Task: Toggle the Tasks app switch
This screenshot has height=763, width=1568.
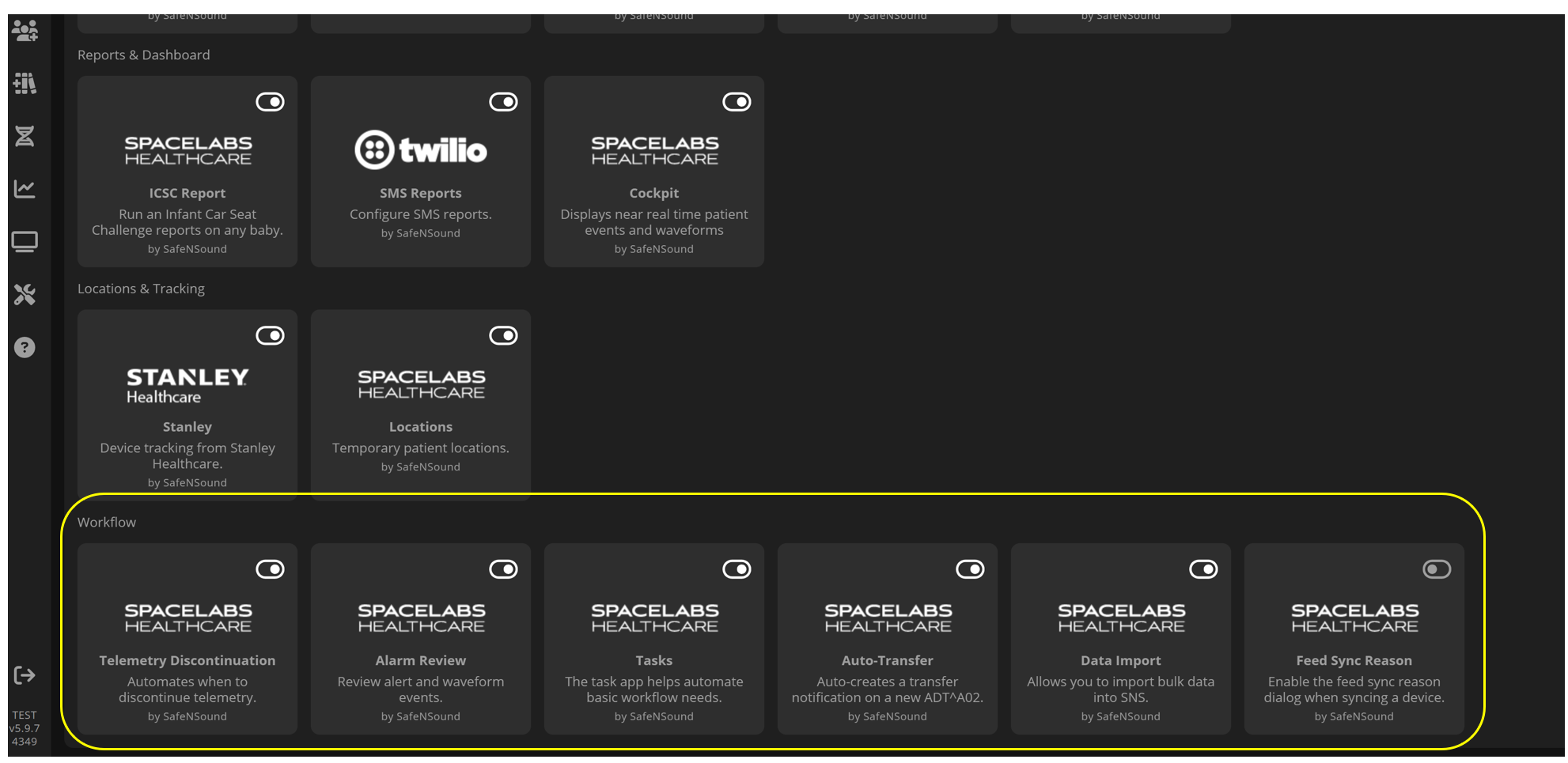Action: [737, 569]
